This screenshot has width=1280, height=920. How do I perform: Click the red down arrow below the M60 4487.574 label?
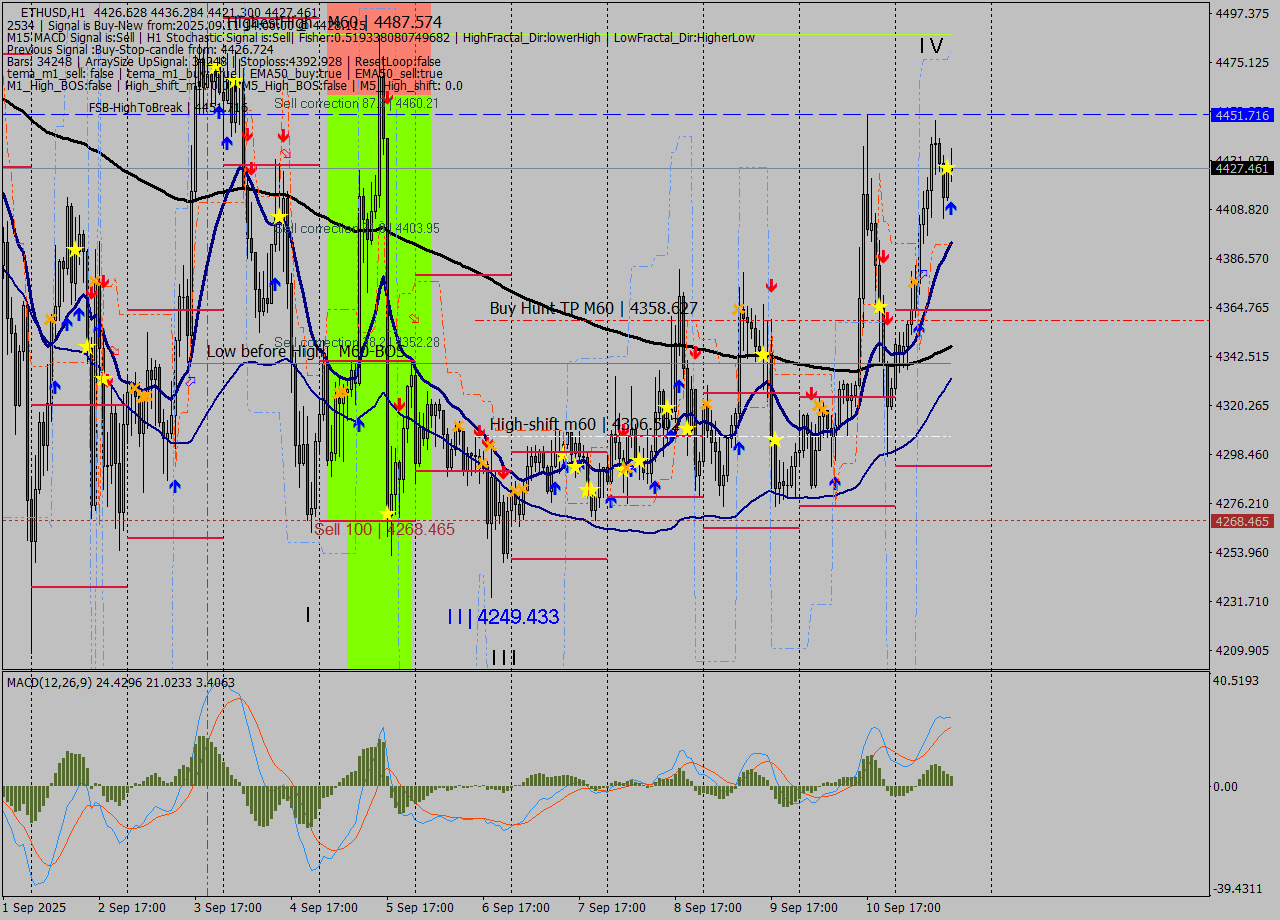pos(388,95)
